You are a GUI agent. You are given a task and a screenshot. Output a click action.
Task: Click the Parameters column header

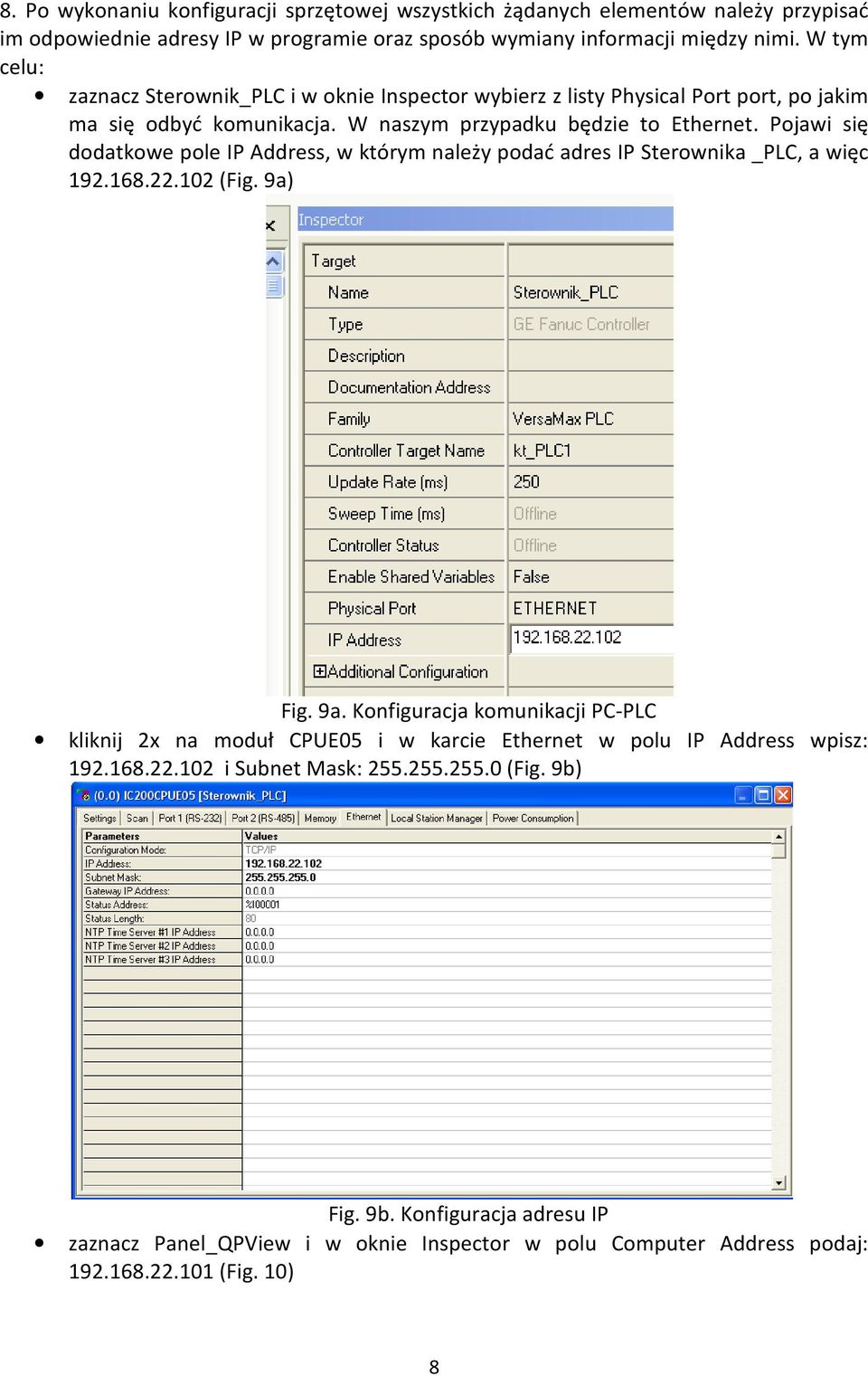(162, 837)
